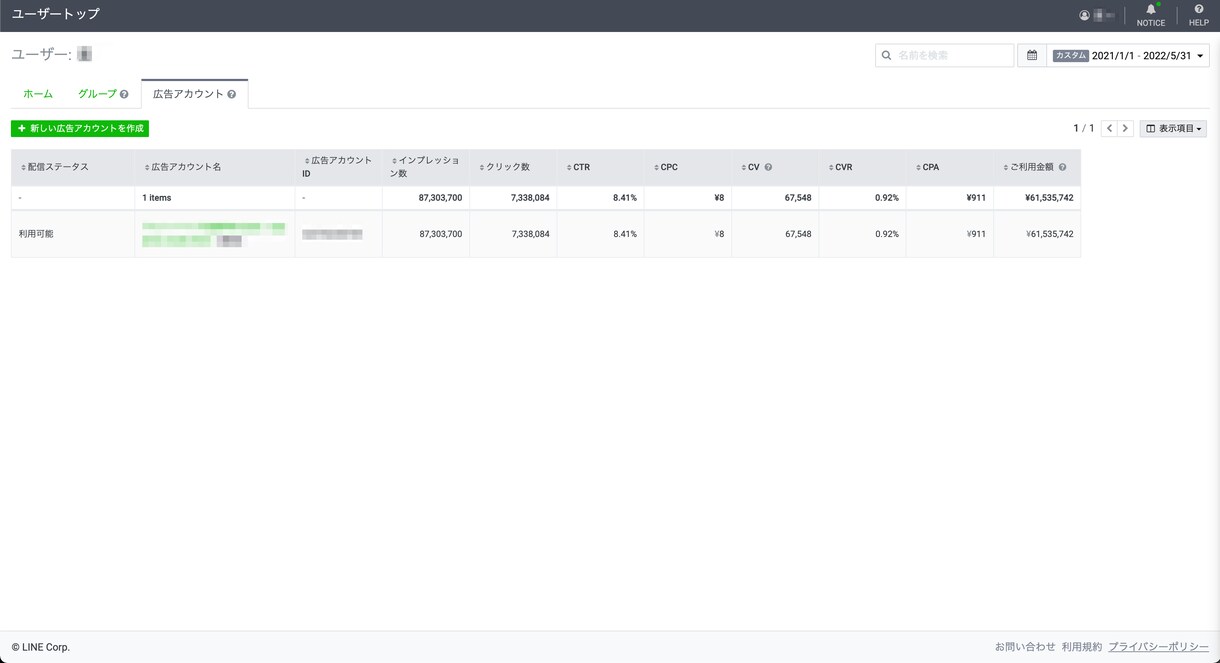Go to the previous page arrow
Screen dimensions: 1220x663
coord(1109,128)
